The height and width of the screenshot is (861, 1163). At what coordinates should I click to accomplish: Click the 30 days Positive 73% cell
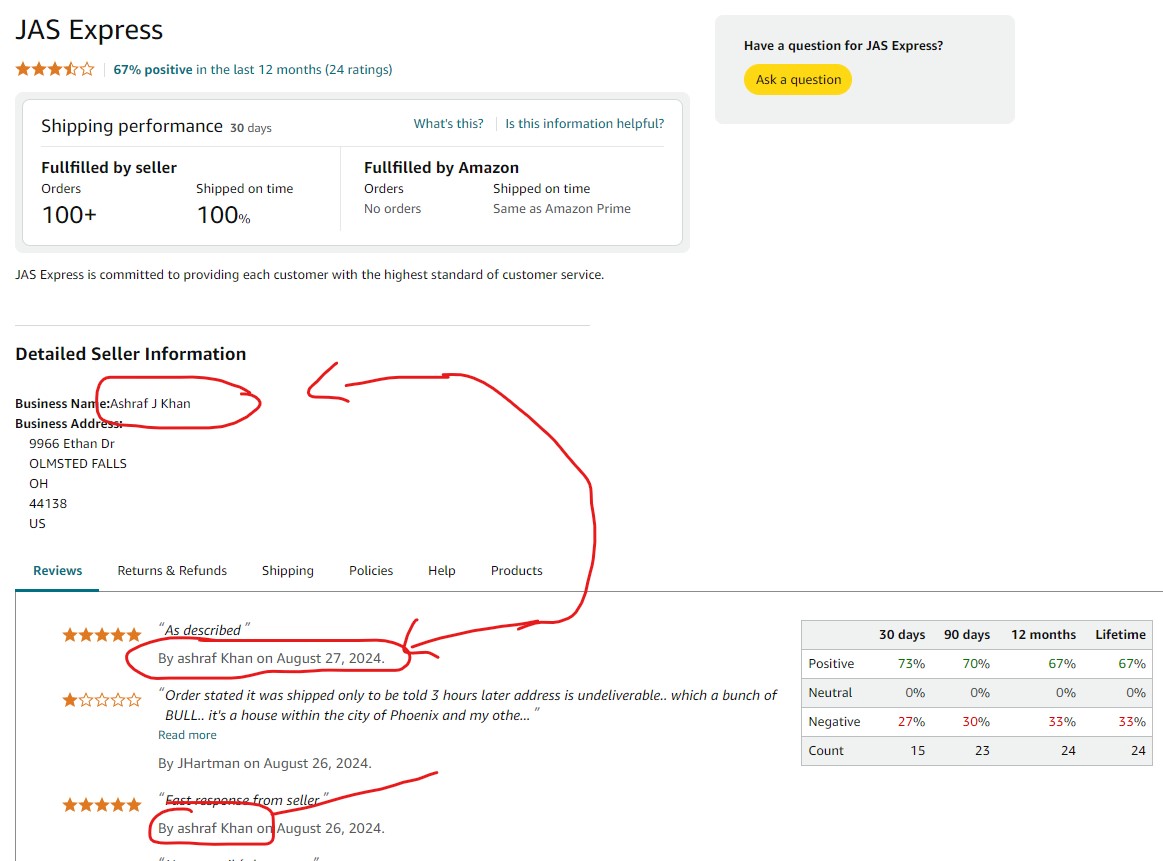coord(911,664)
